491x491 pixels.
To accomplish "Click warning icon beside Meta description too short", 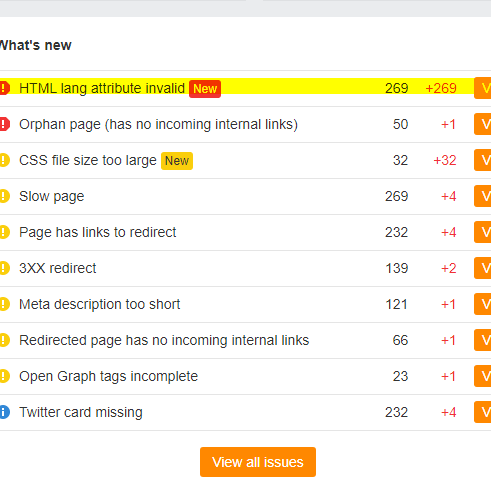I will tap(4, 304).
